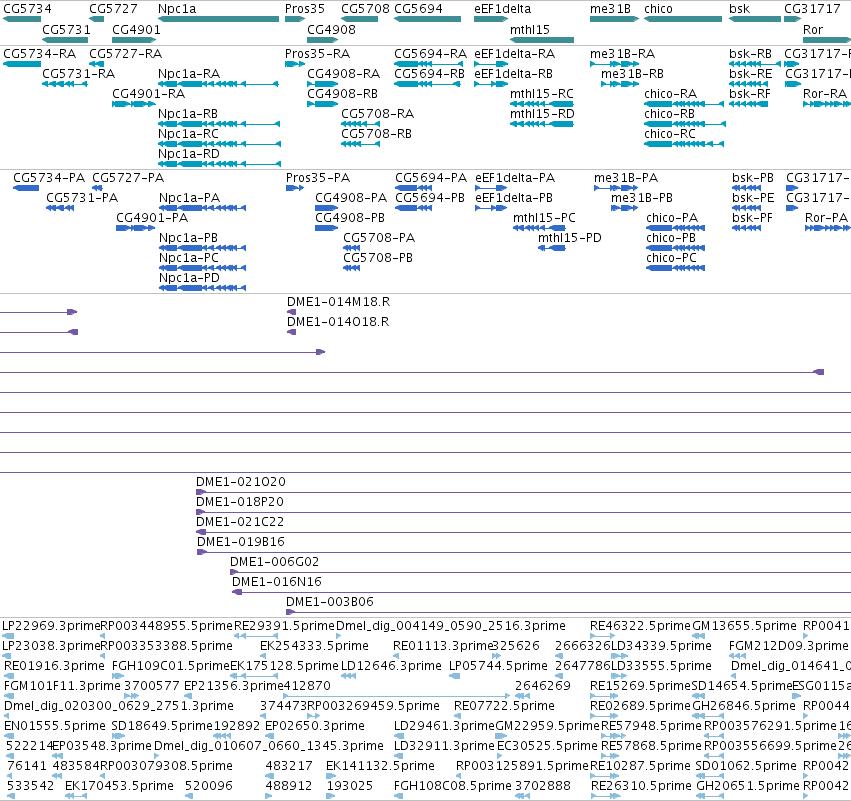
Task: Click the CG5727 gene name
Action: 113,9
